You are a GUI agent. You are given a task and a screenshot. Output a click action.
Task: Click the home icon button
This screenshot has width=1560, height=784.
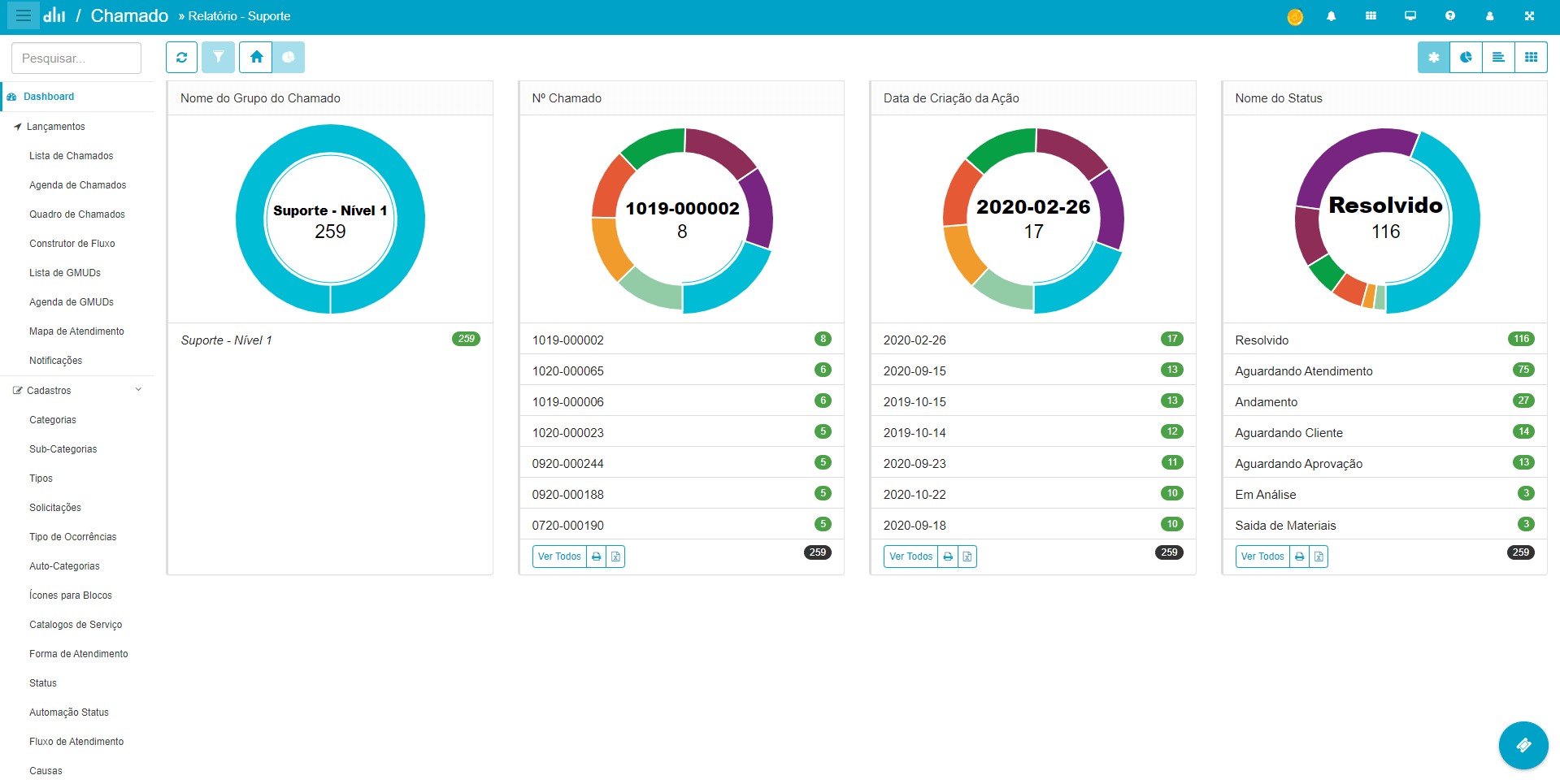pos(256,58)
